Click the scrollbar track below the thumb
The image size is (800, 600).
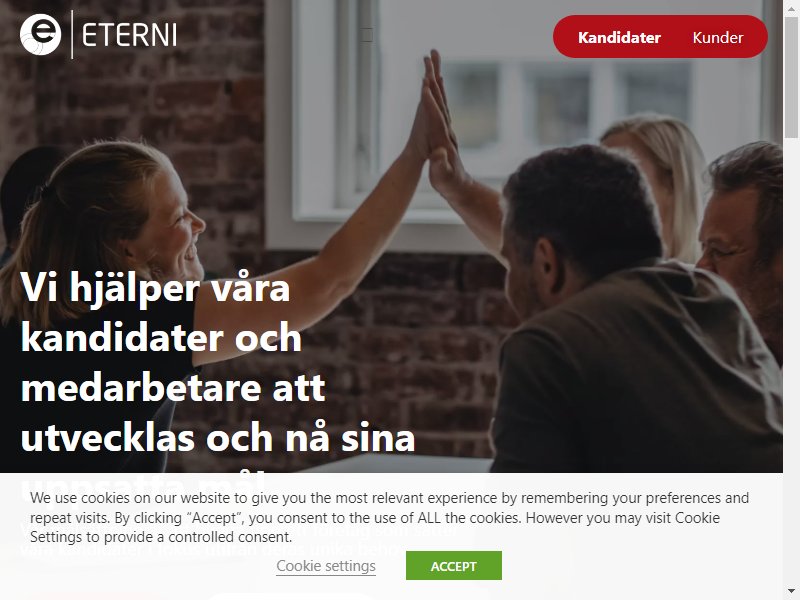pyautogui.click(x=791, y=357)
